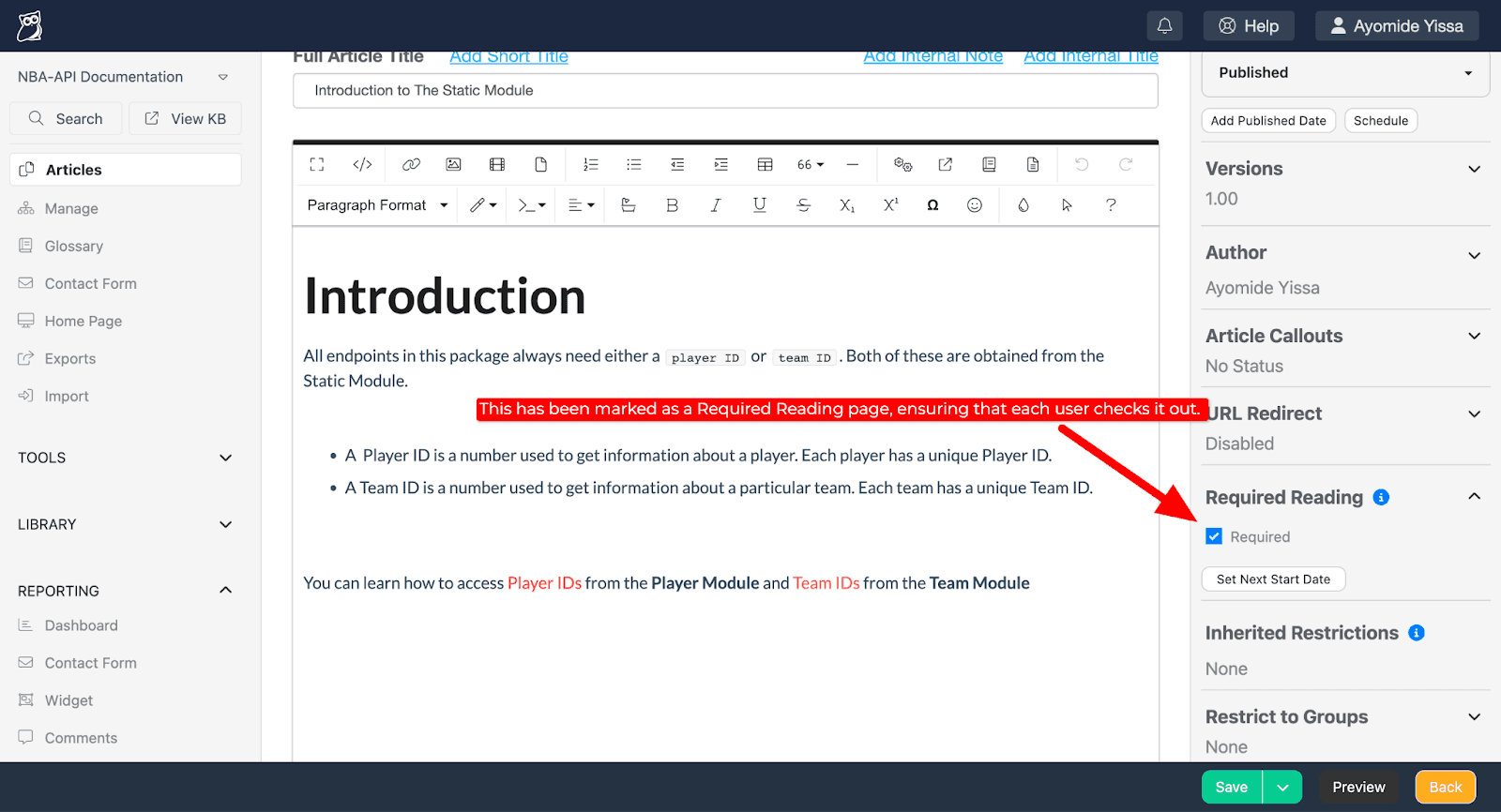Image resolution: width=1501 pixels, height=812 pixels.
Task: Insert a horizontal line
Action: (x=852, y=164)
